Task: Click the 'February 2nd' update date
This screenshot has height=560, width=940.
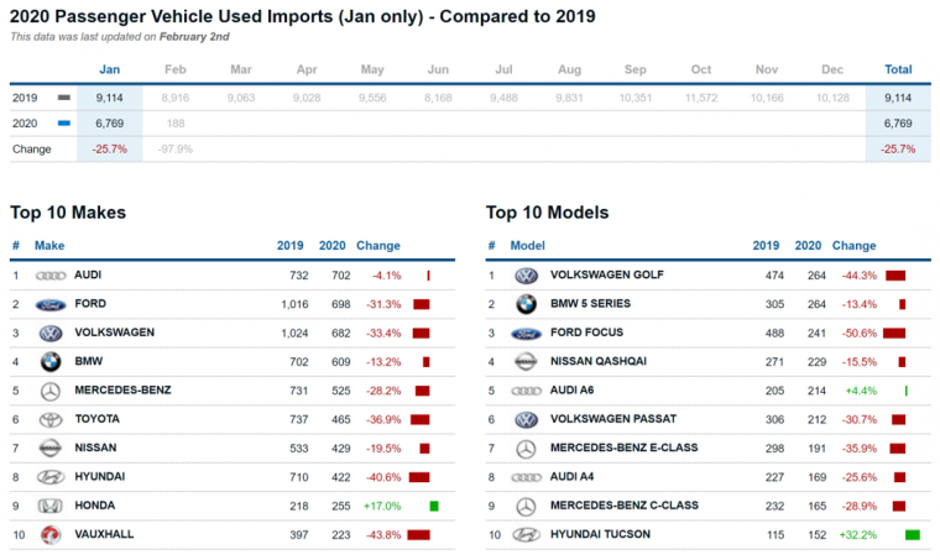Action: pyautogui.click(x=194, y=37)
